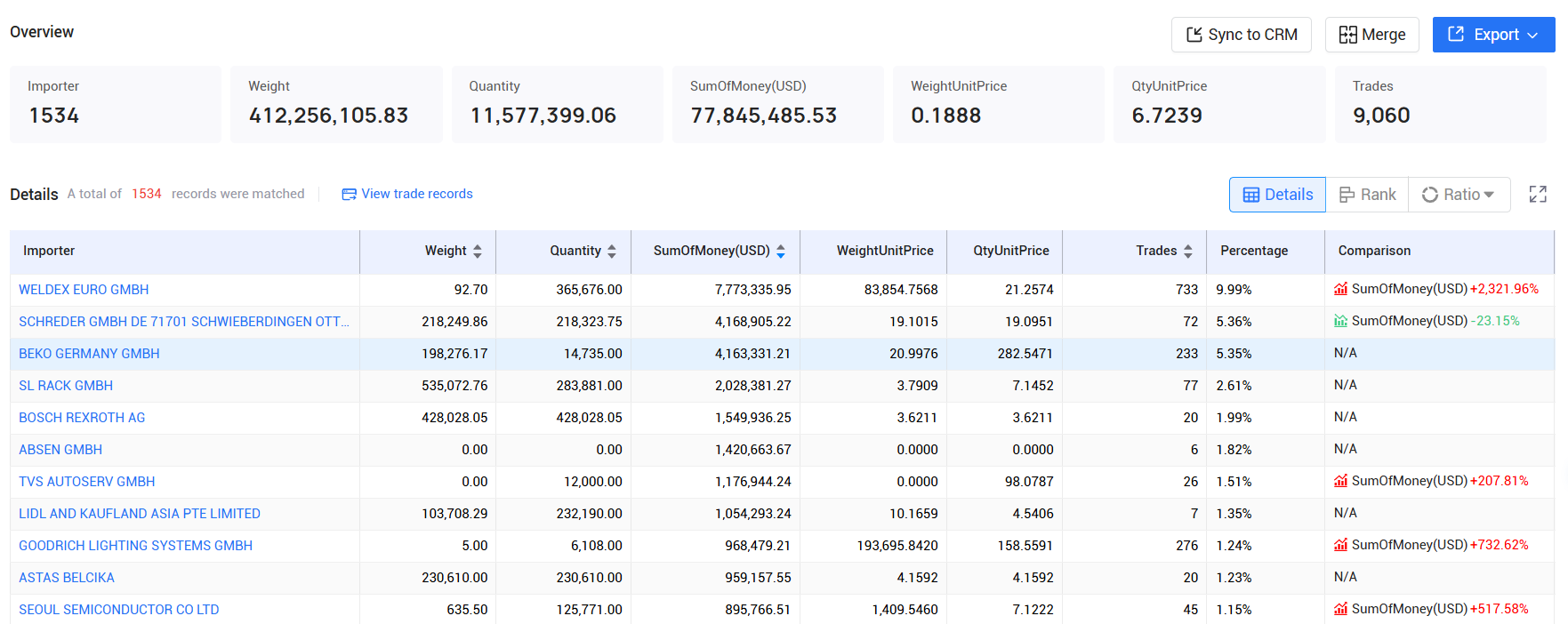The width and height of the screenshot is (1568, 624).
Task: Click the -23.15% comparison value
Action: (x=1495, y=321)
